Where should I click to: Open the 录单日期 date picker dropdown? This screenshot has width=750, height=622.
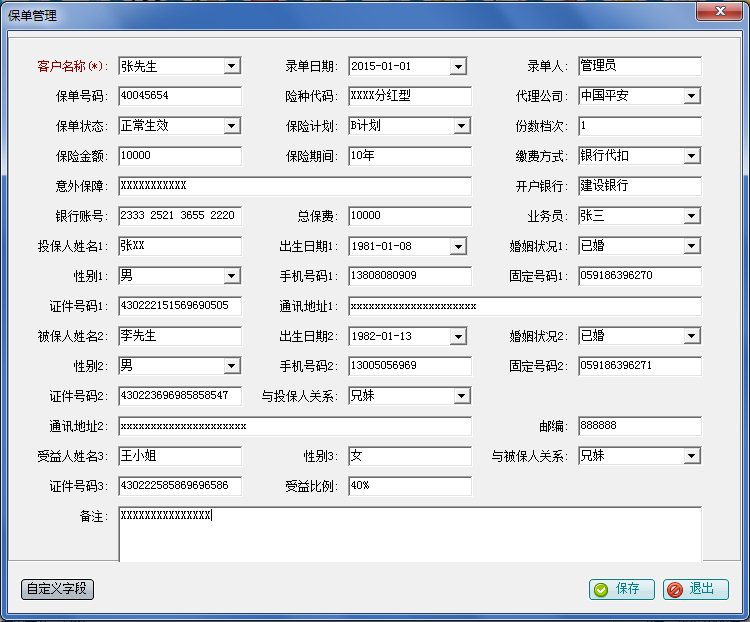(458, 66)
